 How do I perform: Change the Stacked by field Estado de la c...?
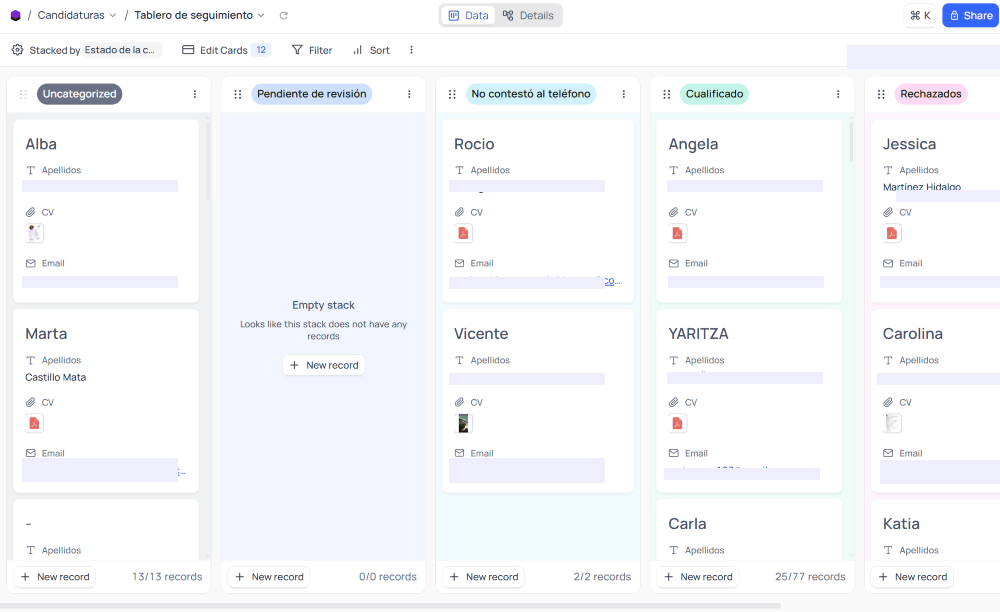[x=122, y=50]
